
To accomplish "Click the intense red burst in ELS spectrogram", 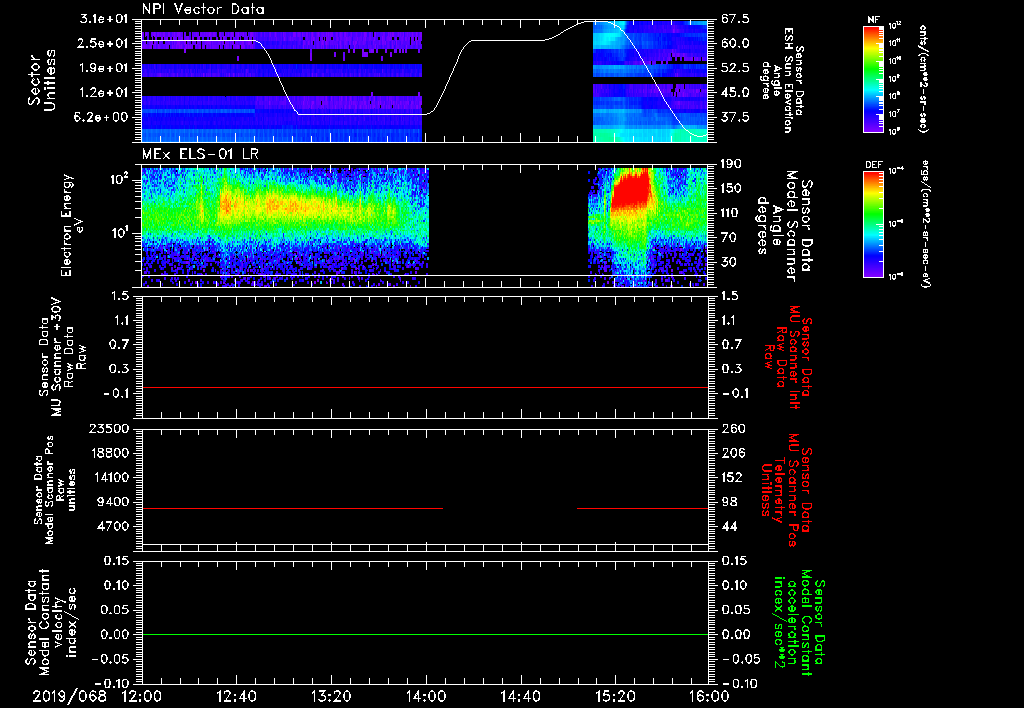I will (x=631, y=189).
